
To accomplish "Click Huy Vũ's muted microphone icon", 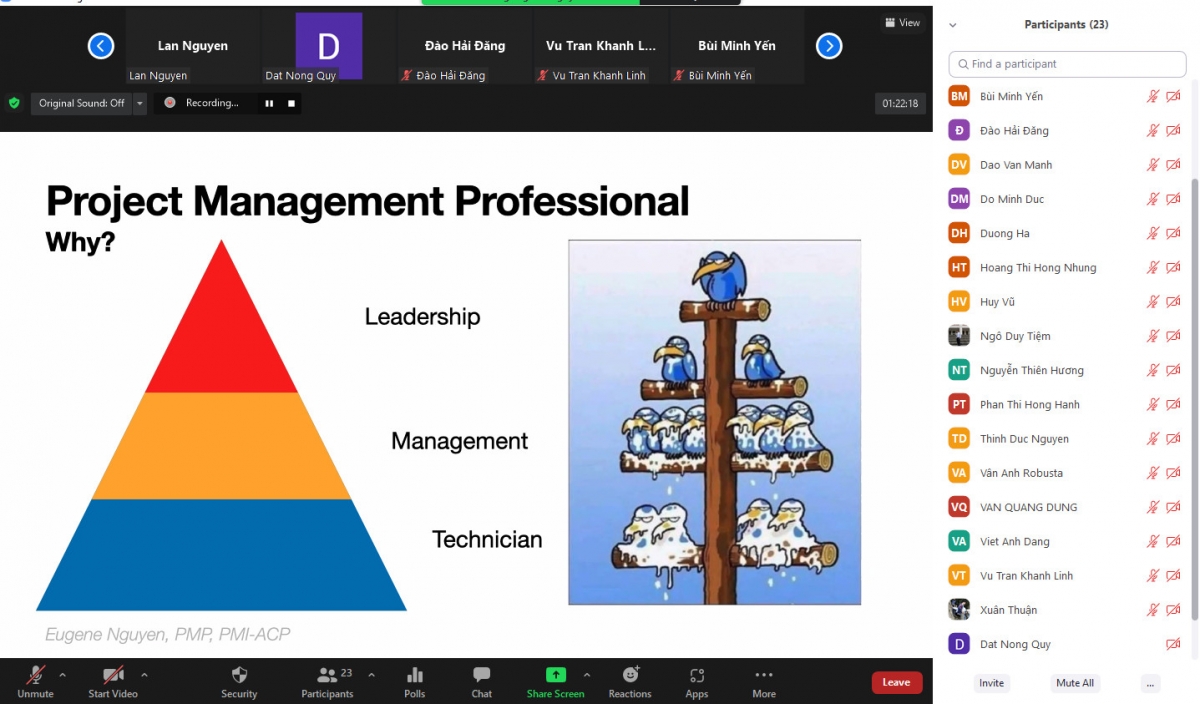I will tap(1153, 302).
